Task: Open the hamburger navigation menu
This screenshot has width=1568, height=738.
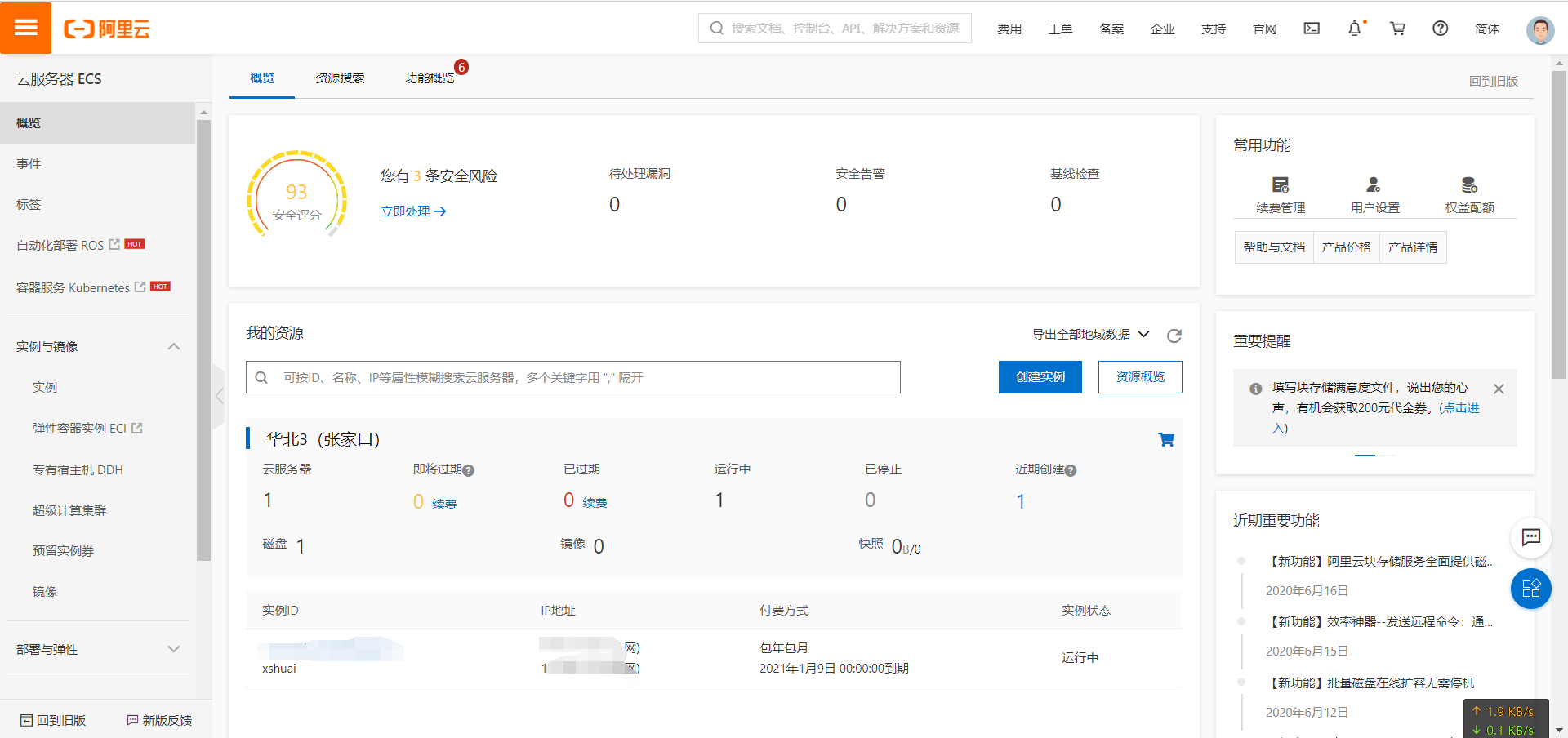Action: coord(26,27)
